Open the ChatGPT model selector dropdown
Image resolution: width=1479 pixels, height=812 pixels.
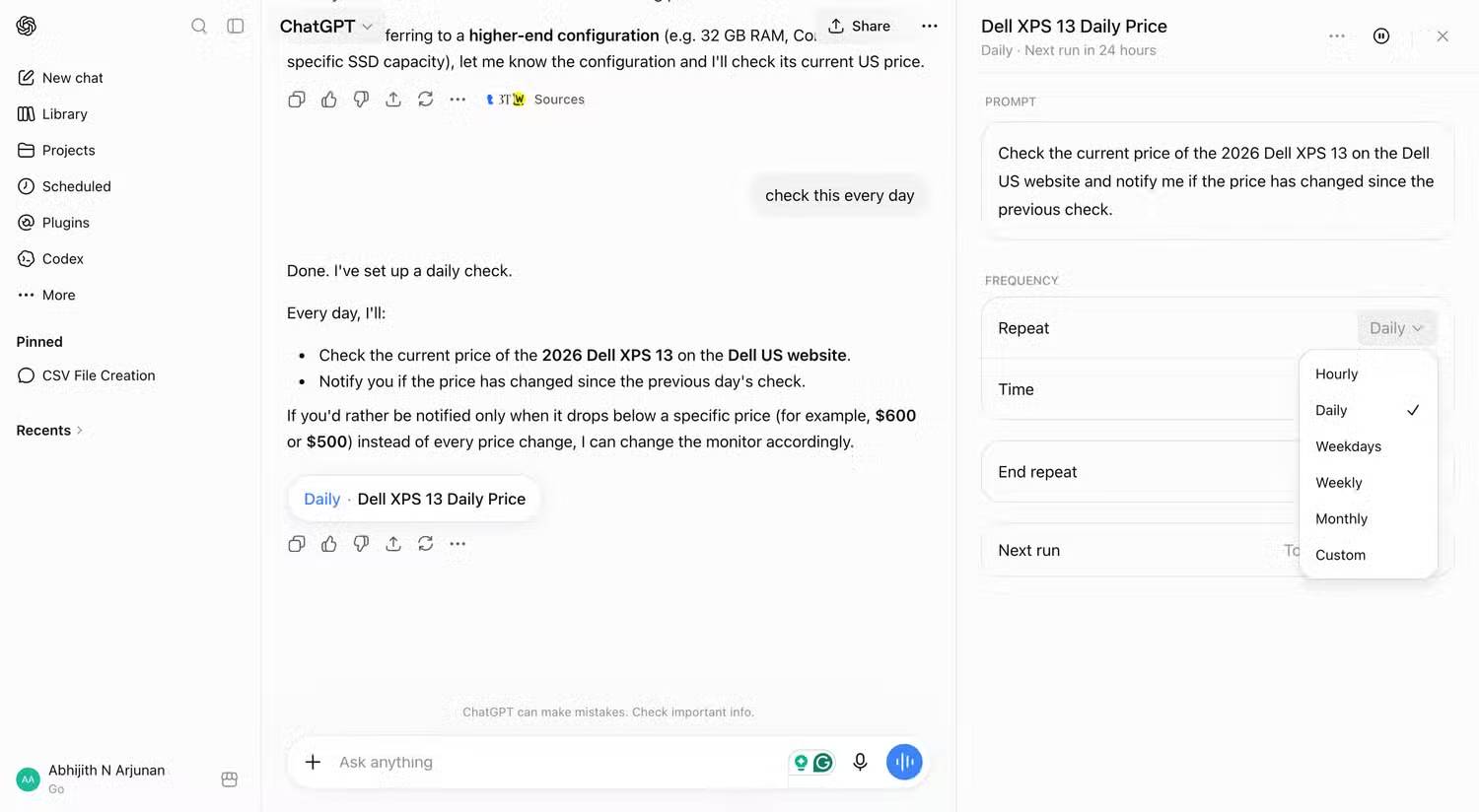(326, 27)
